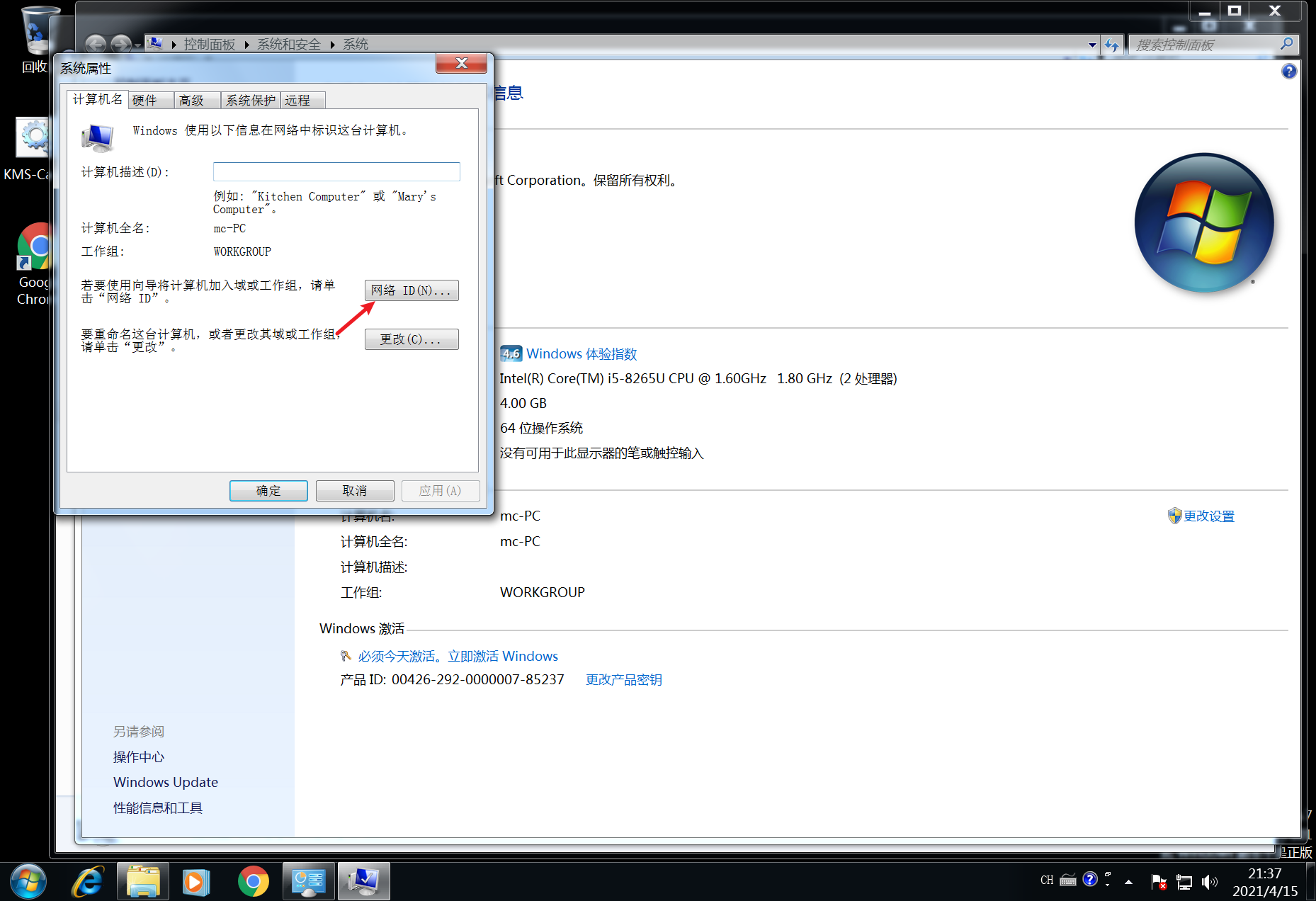Open 操作中心 in the sidebar
1316x901 pixels.
tap(139, 756)
